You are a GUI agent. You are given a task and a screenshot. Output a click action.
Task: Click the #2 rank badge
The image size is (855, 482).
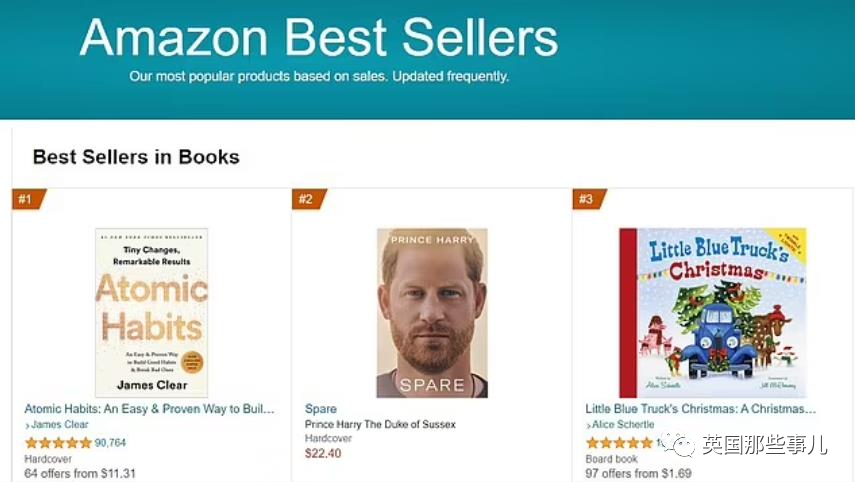coord(310,199)
